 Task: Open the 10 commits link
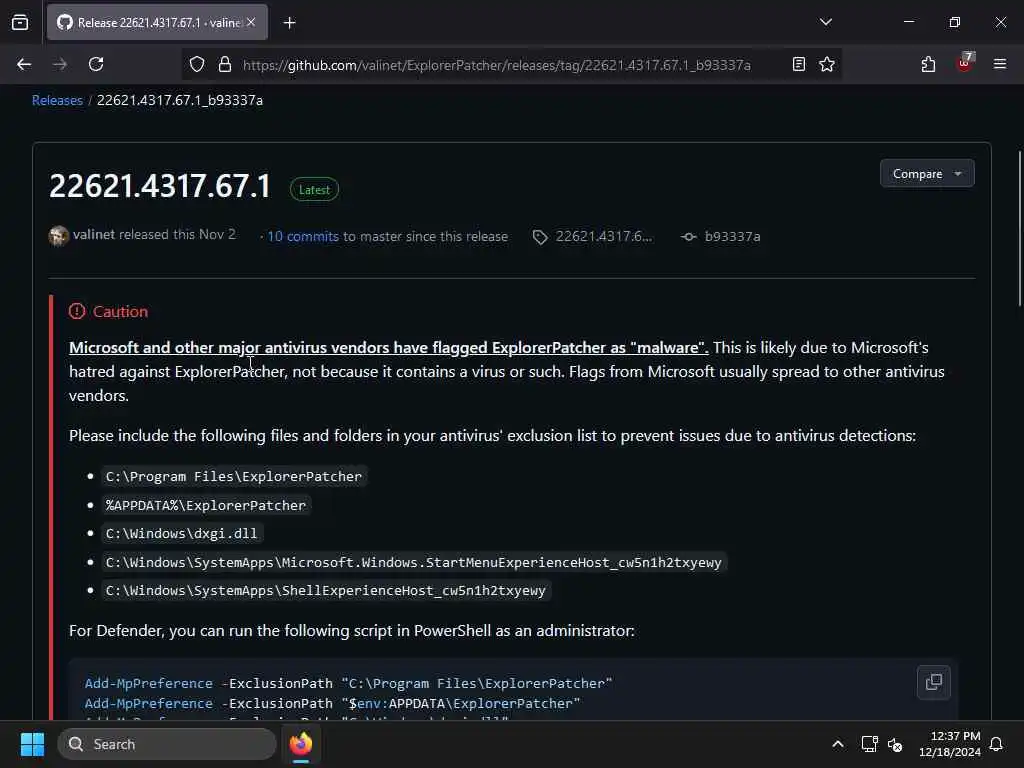[x=303, y=236]
